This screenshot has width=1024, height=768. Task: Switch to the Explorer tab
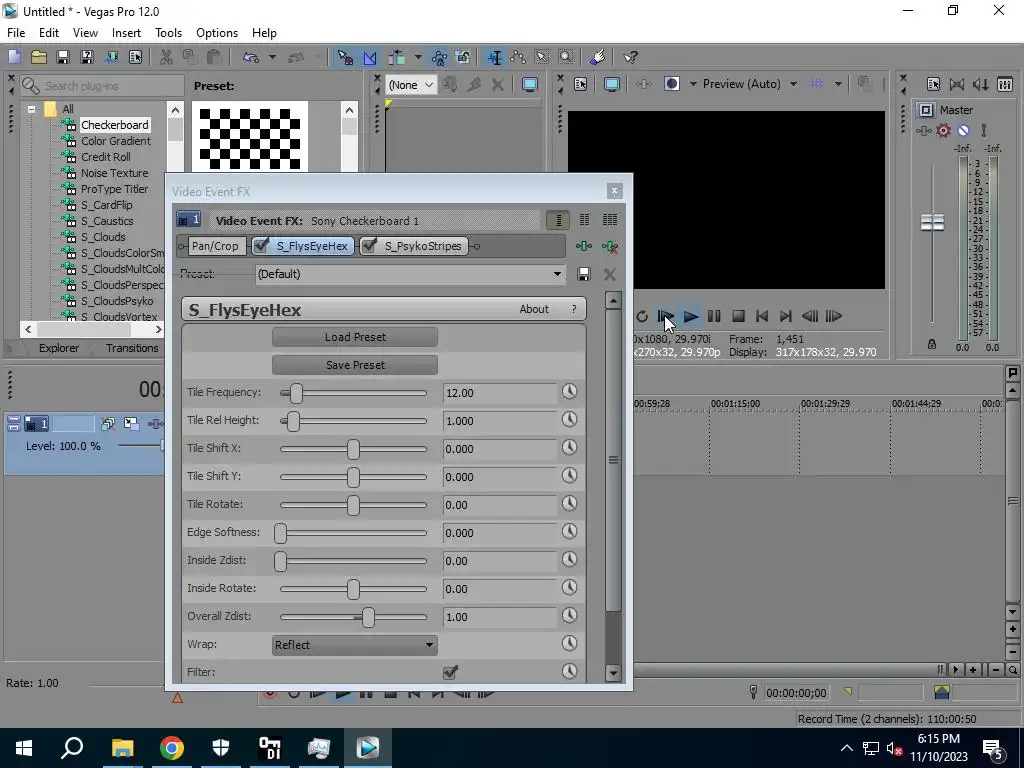(x=59, y=348)
